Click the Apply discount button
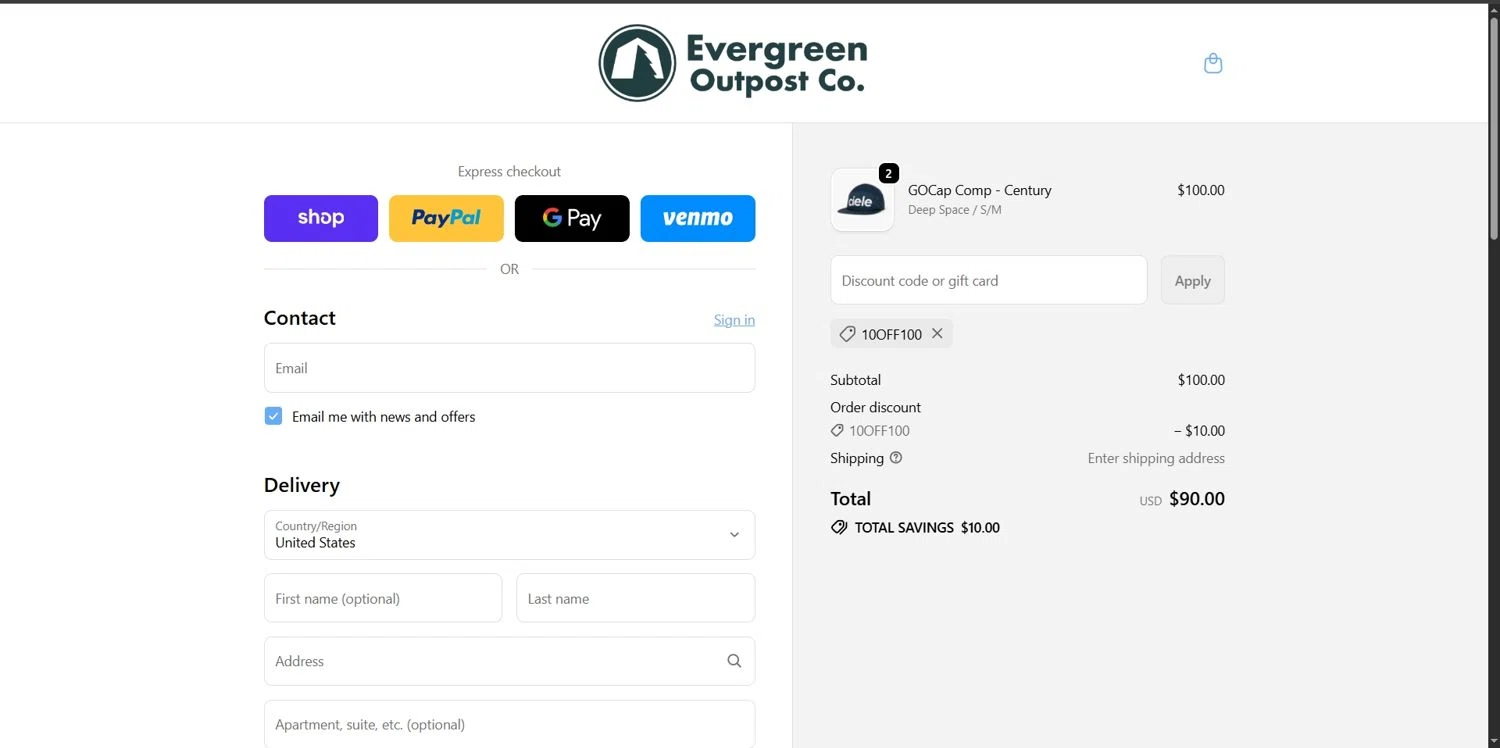Viewport: 1500px width, 748px height. click(1192, 280)
